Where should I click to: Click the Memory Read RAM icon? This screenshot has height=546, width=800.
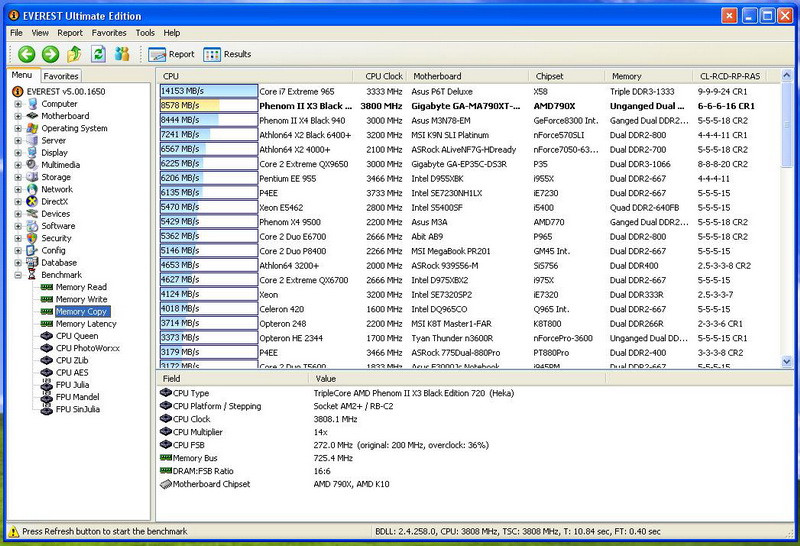(x=47, y=287)
